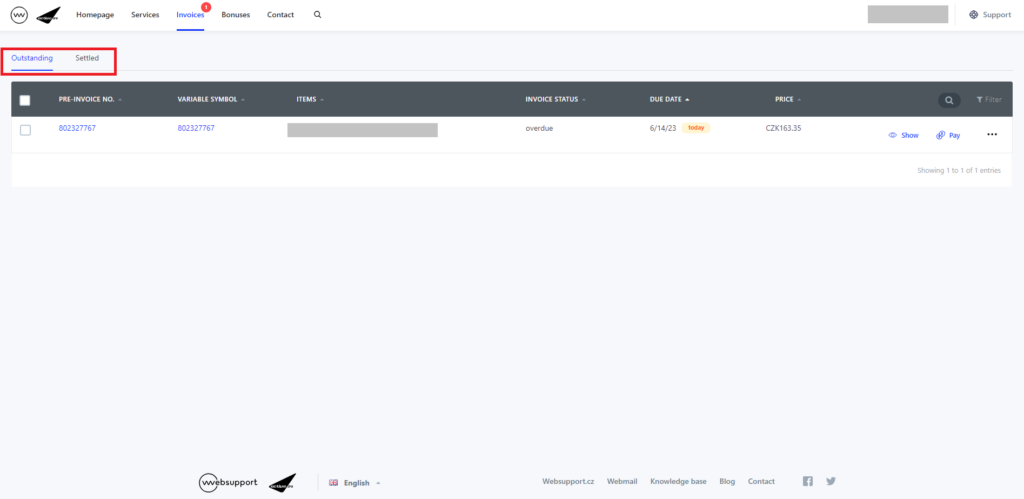
Task: Open Twitter page from footer icon
Action: click(x=830, y=482)
